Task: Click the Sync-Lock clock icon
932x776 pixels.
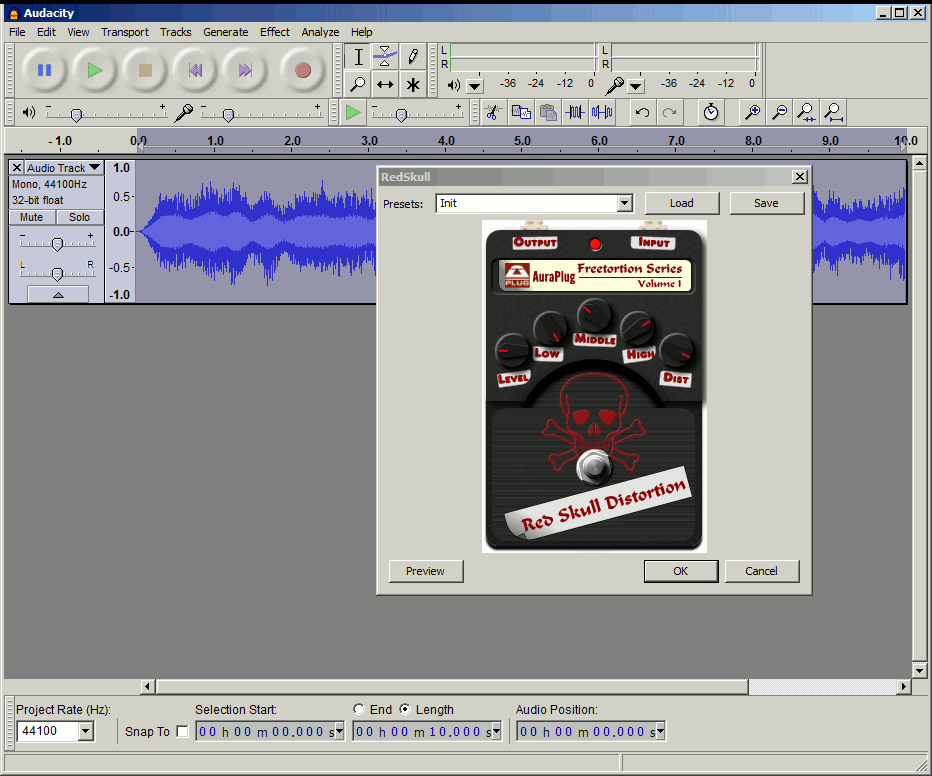Action: (x=711, y=112)
